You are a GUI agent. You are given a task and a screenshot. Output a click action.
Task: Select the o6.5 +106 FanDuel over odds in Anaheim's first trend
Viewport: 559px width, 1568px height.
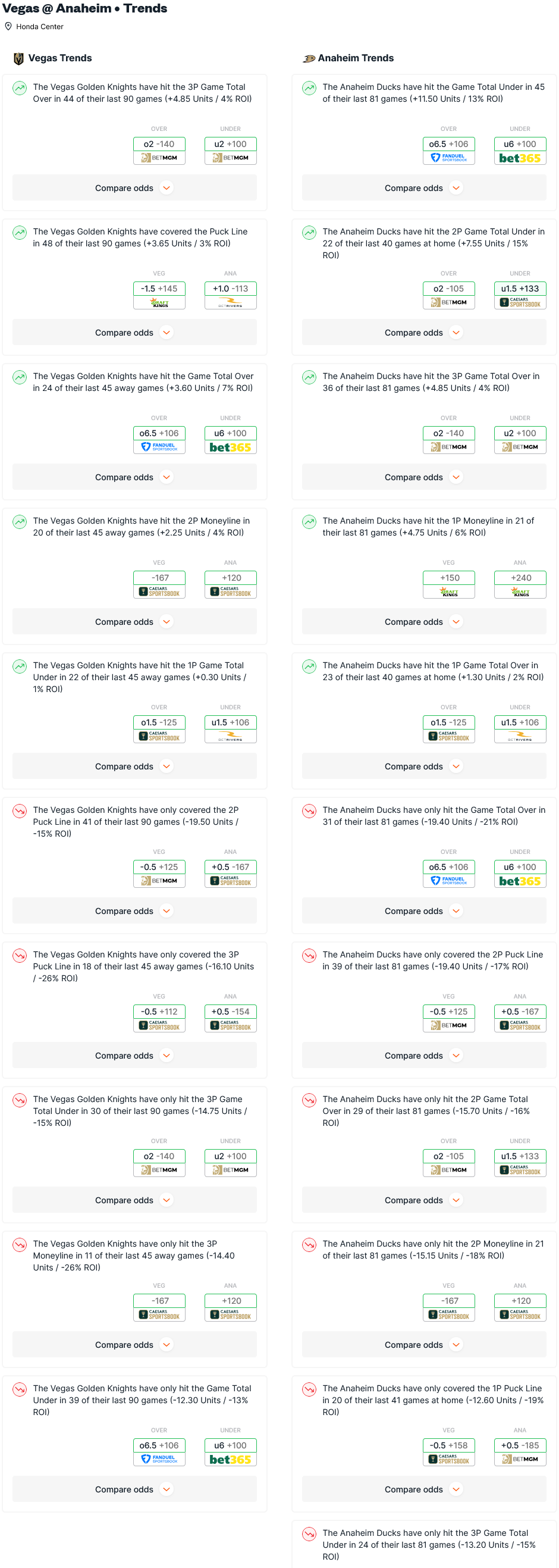[449, 151]
